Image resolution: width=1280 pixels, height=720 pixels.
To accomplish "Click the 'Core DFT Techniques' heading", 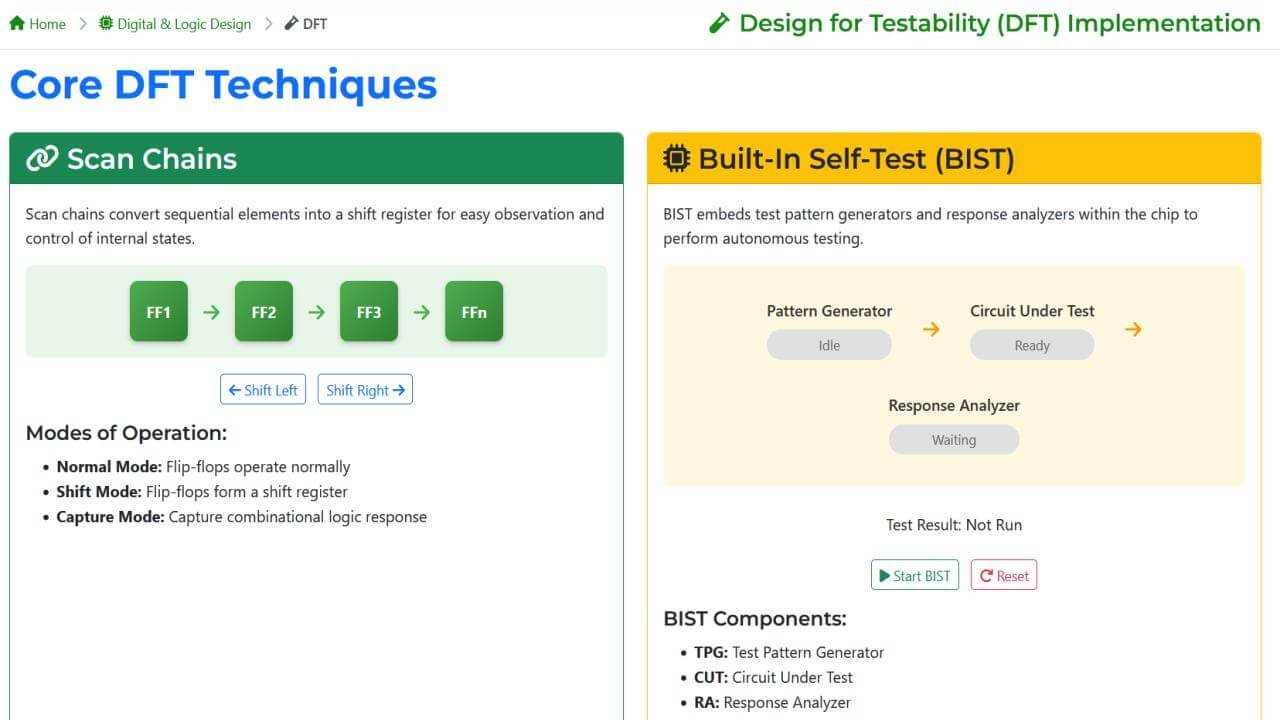I will click(223, 85).
